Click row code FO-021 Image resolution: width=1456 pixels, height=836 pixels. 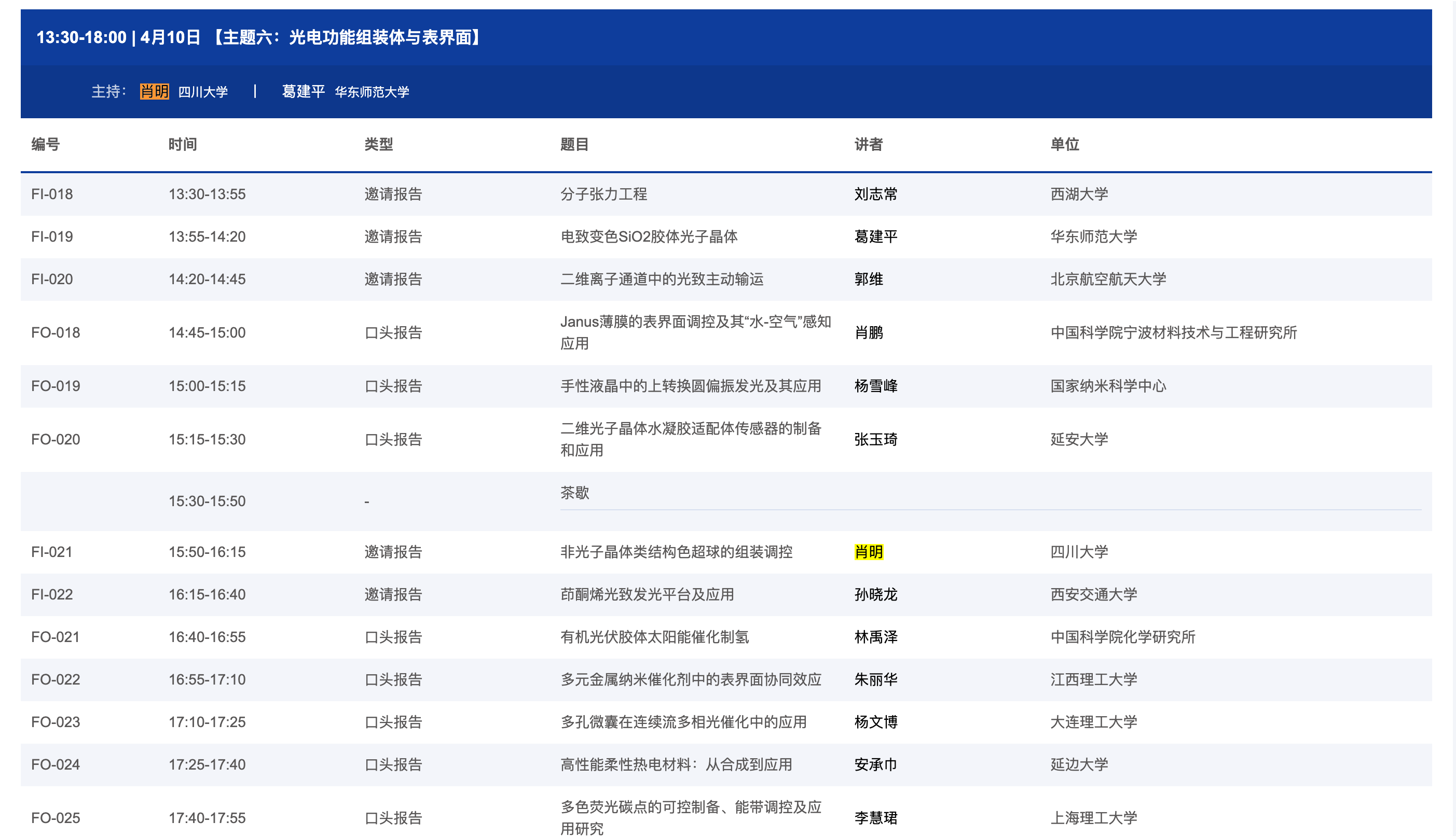55,637
